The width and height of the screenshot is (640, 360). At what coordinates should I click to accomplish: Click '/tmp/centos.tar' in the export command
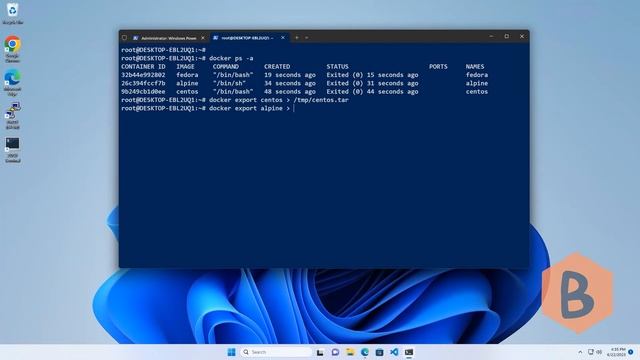pyautogui.click(x=321, y=100)
